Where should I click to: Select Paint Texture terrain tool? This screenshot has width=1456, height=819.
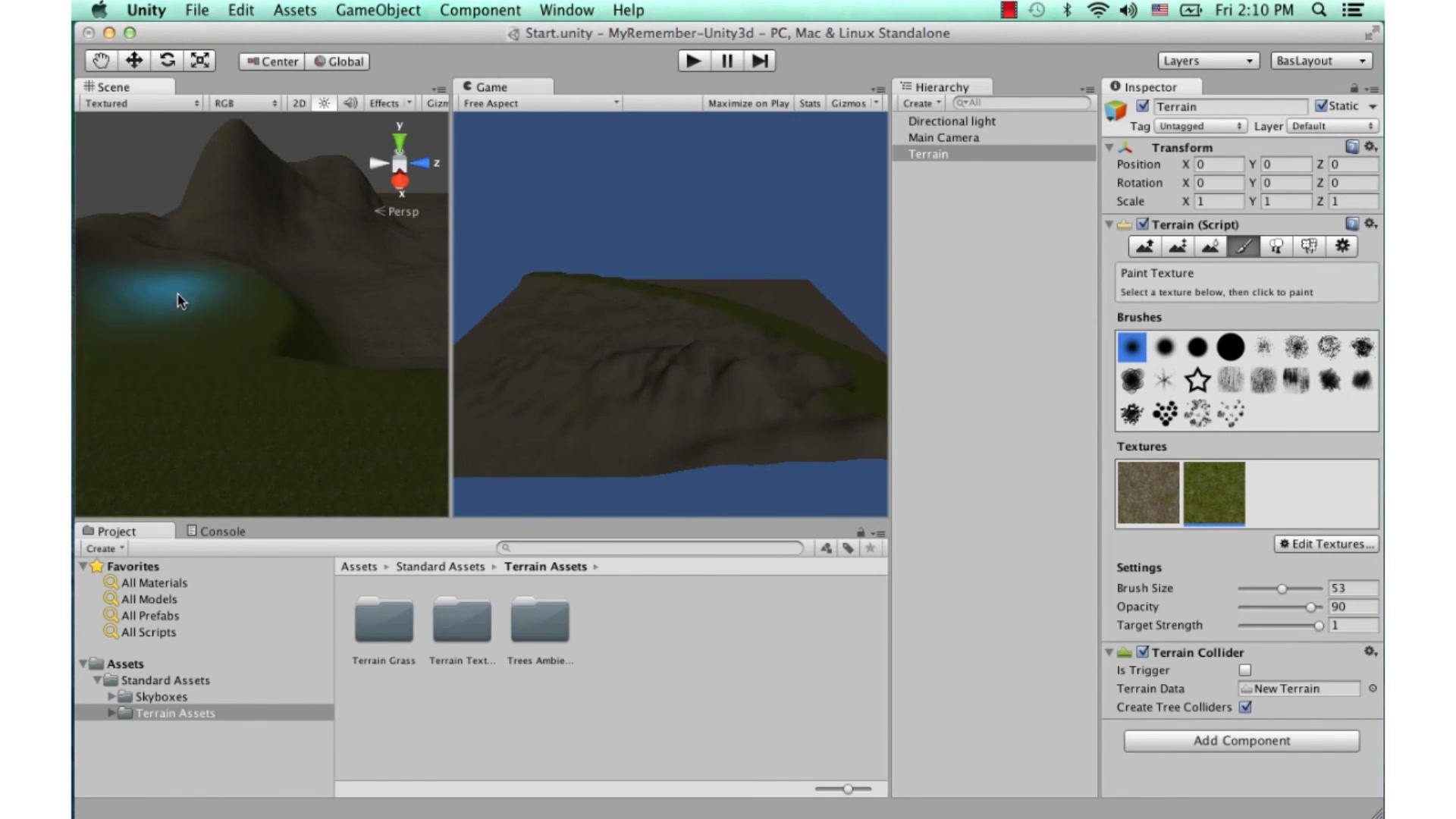(x=1244, y=246)
